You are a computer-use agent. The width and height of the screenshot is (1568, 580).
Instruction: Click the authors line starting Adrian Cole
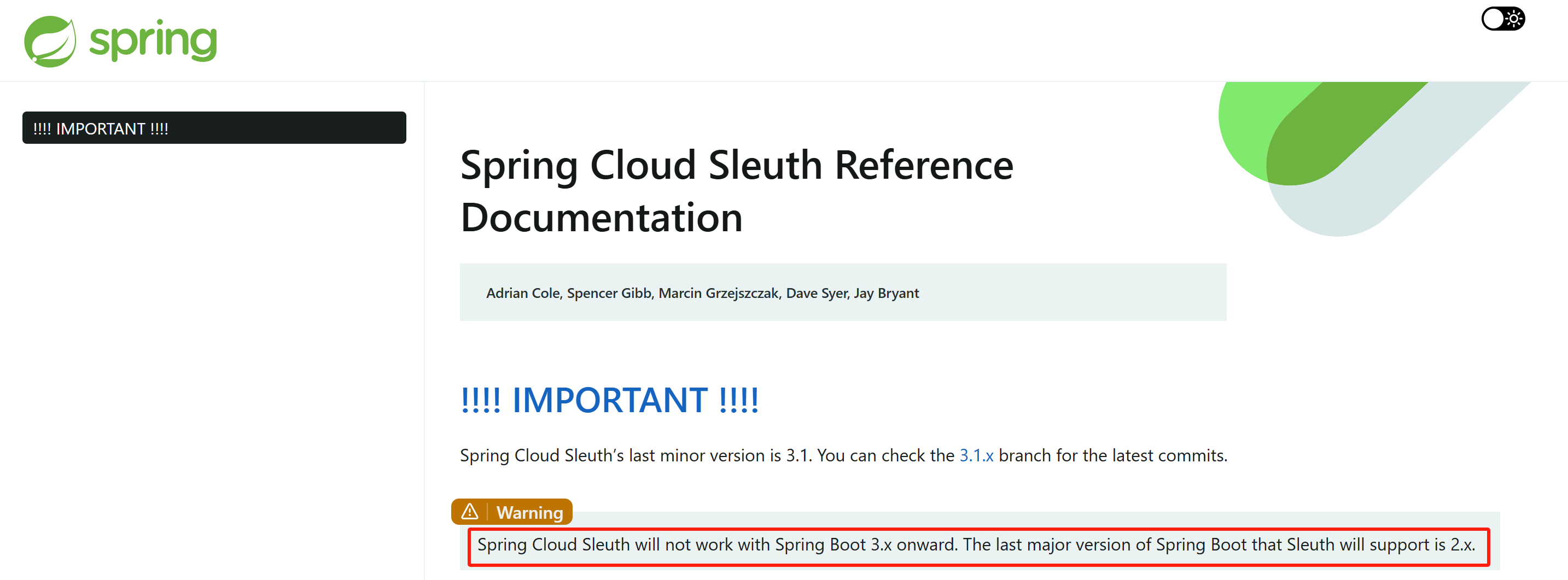tap(702, 293)
